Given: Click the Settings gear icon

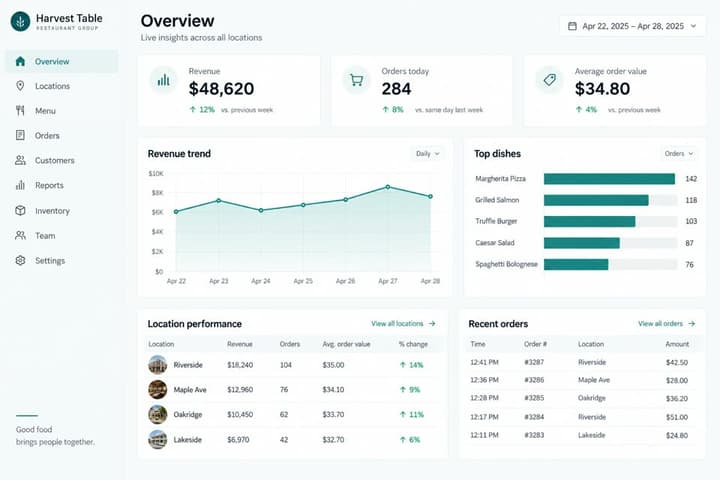Looking at the screenshot, I should pos(20,260).
